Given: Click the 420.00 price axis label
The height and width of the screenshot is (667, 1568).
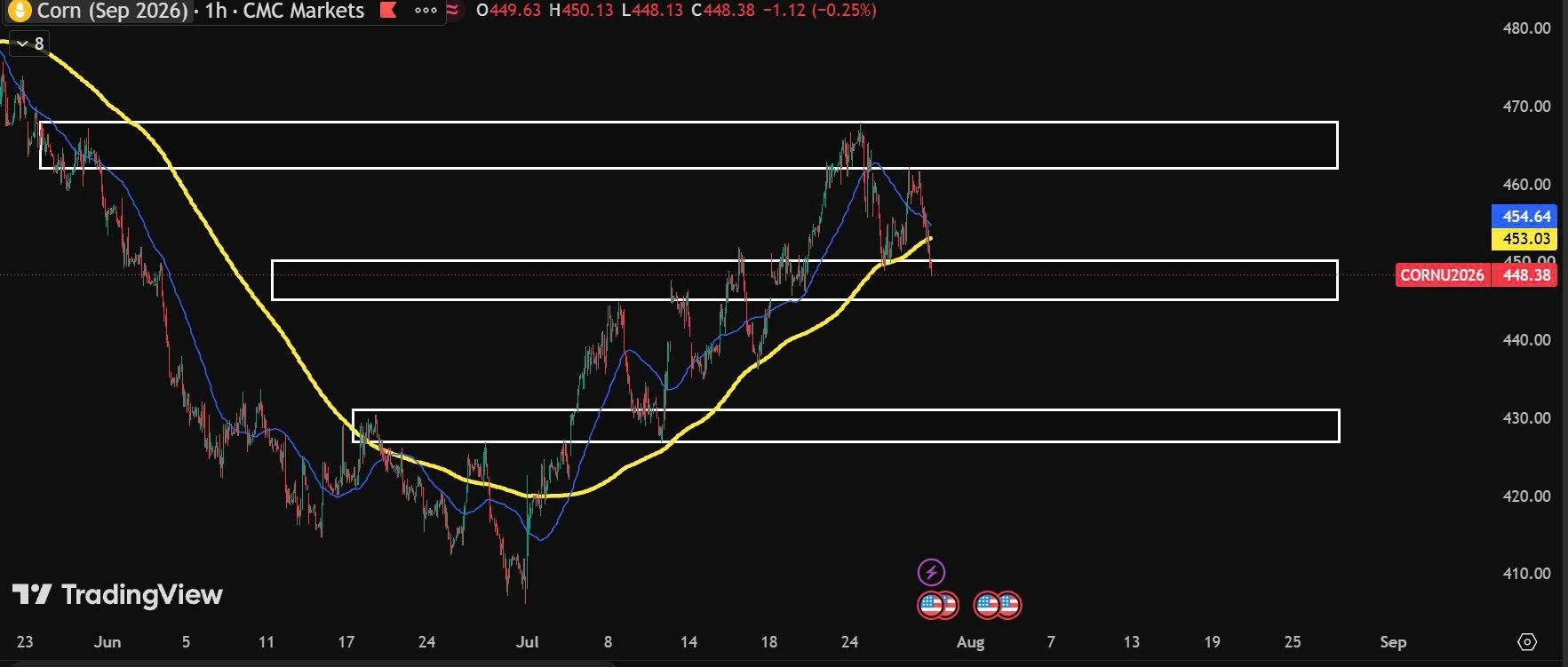Looking at the screenshot, I should pyautogui.click(x=1526, y=496).
